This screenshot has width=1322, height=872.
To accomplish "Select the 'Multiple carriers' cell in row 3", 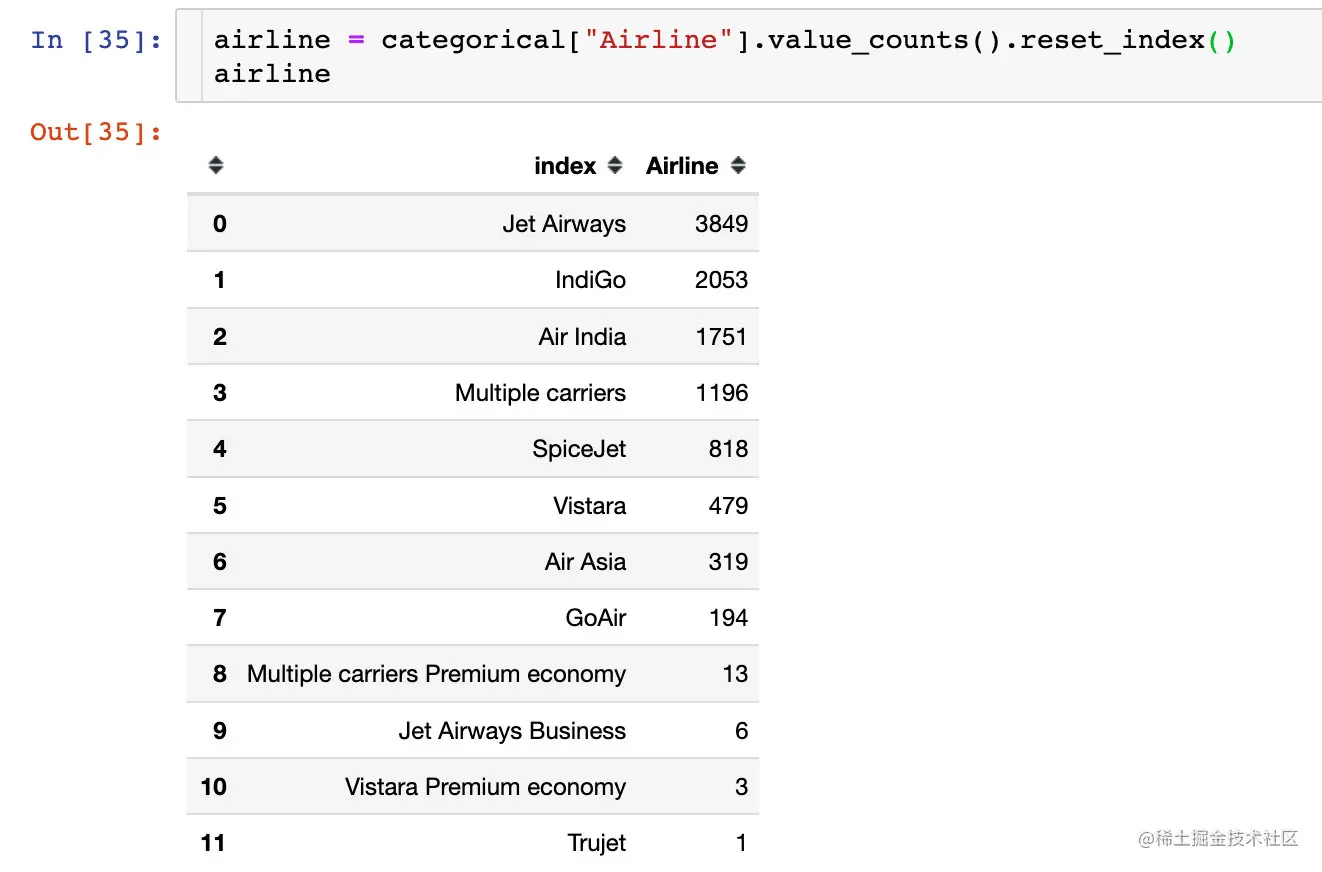I will click(540, 393).
